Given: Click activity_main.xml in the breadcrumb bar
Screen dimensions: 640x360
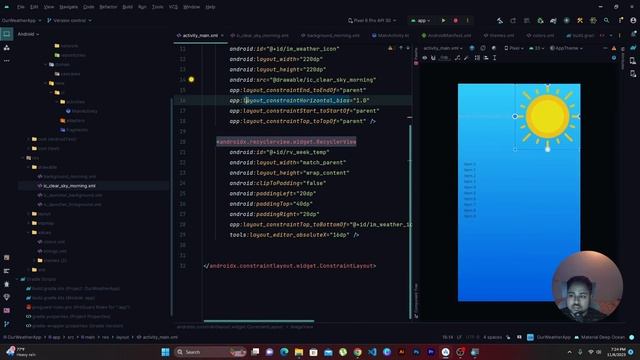Looking at the screenshot, I should point(157,337).
